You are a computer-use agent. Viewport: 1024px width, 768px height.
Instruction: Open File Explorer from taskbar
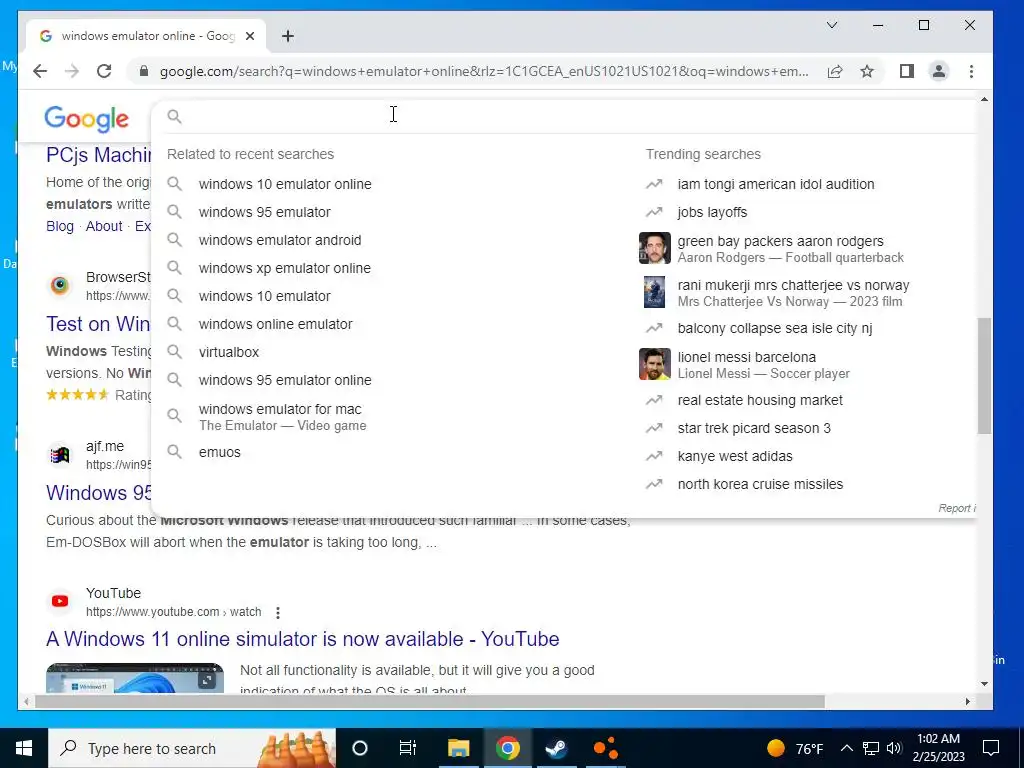(458, 748)
